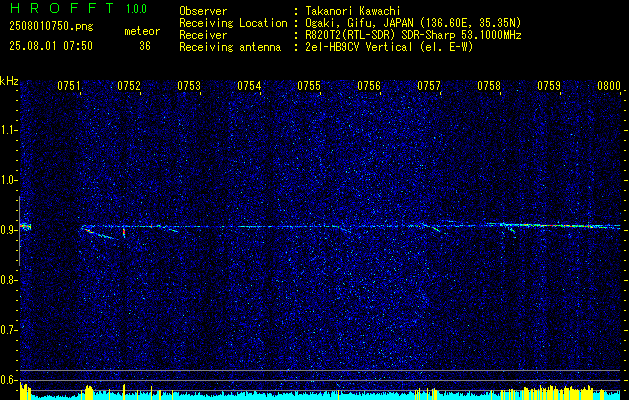Click observer name Takanori Kawachi
Image resolution: width=629 pixels, height=400 pixels.
pos(352,11)
